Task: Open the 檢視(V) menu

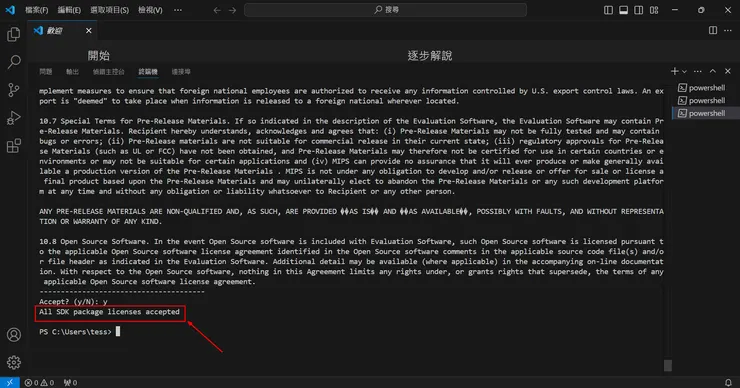Action: [150, 10]
